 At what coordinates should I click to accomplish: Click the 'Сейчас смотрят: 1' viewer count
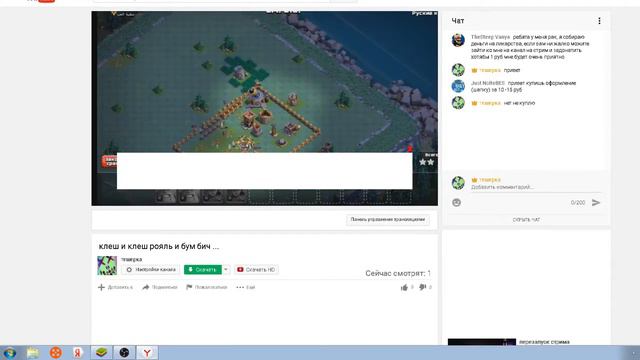tap(398, 273)
